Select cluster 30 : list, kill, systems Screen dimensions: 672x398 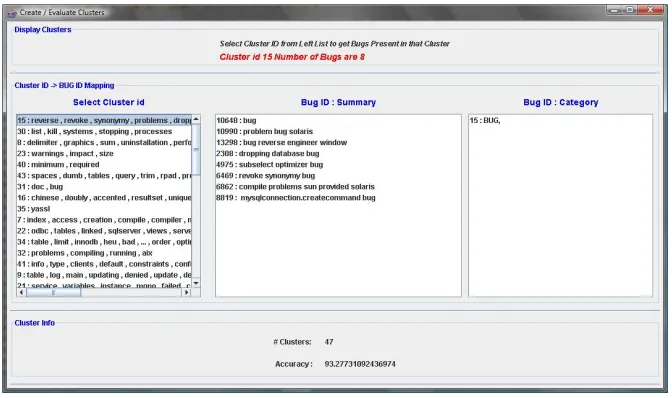tap(104, 132)
